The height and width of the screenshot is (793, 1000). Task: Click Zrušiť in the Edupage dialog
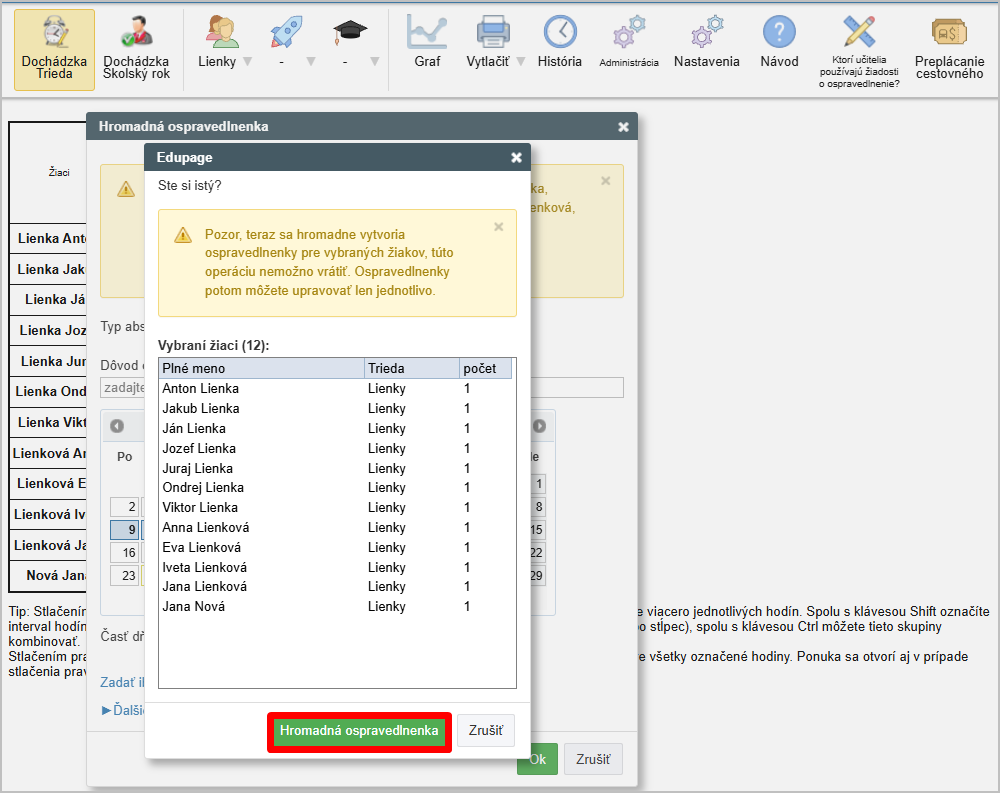tap(486, 731)
